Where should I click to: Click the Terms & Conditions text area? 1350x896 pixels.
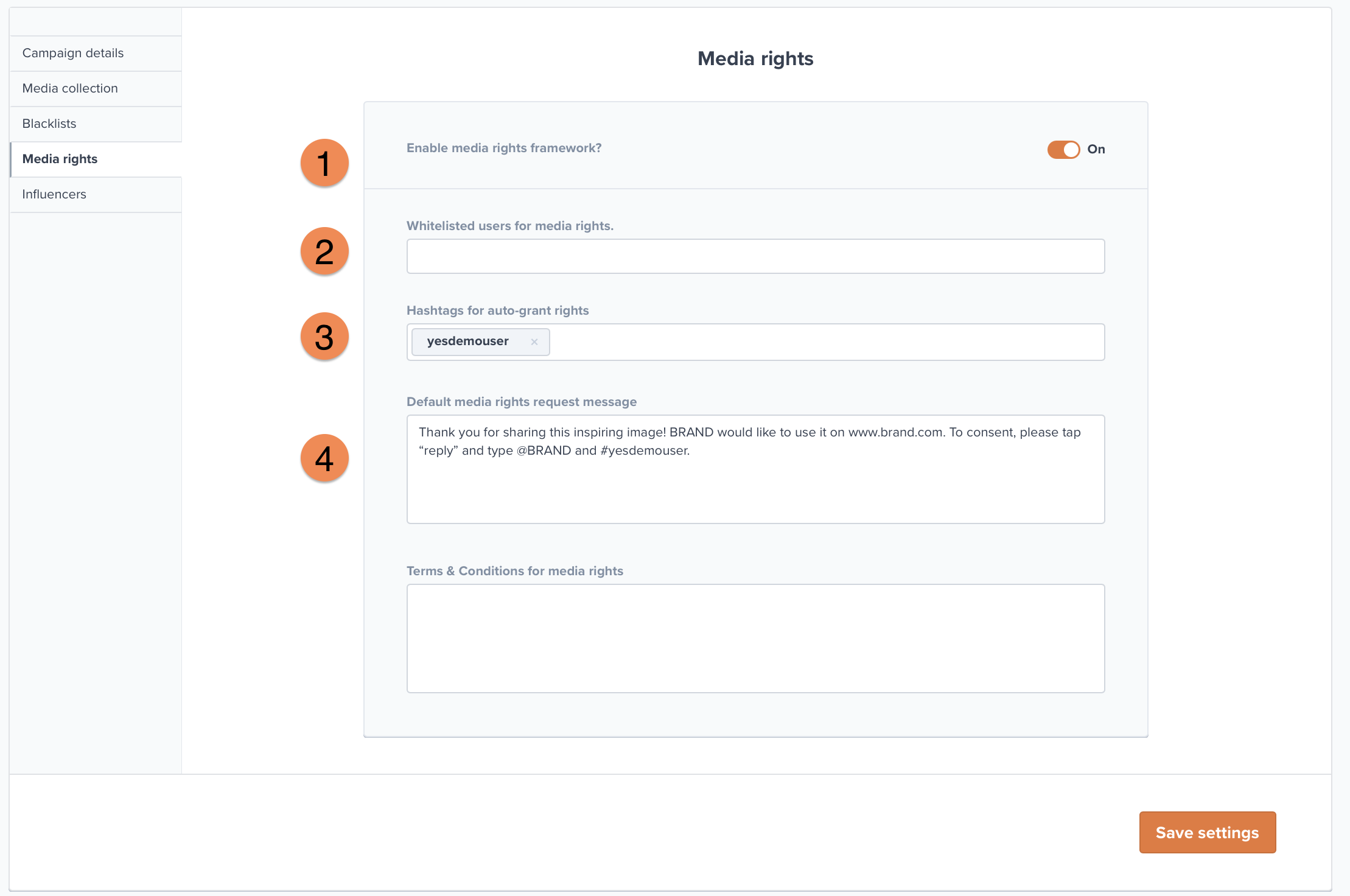point(755,639)
